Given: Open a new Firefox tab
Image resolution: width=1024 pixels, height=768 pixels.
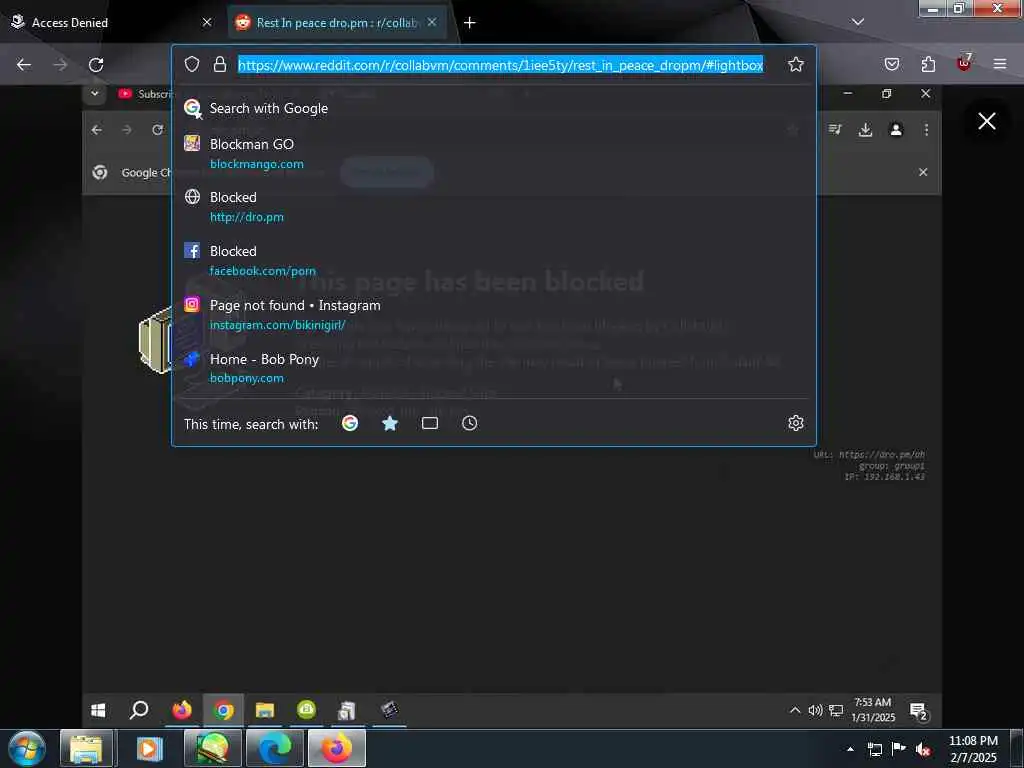Looking at the screenshot, I should (470, 23).
